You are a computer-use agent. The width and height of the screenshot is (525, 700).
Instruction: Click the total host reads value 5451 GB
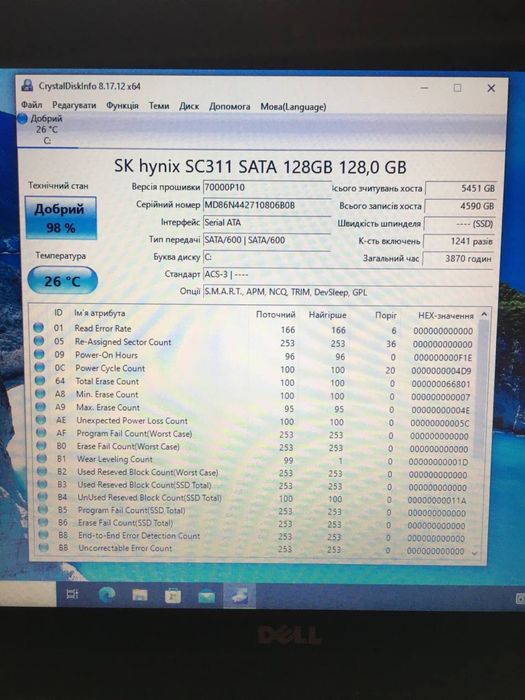[x=460, y=188]
